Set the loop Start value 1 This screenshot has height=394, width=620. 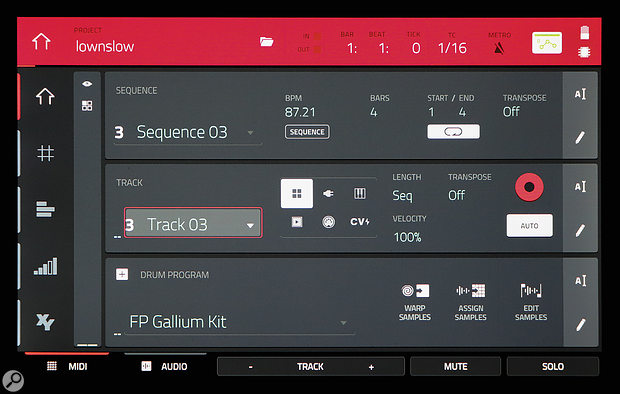click(432, 112)
